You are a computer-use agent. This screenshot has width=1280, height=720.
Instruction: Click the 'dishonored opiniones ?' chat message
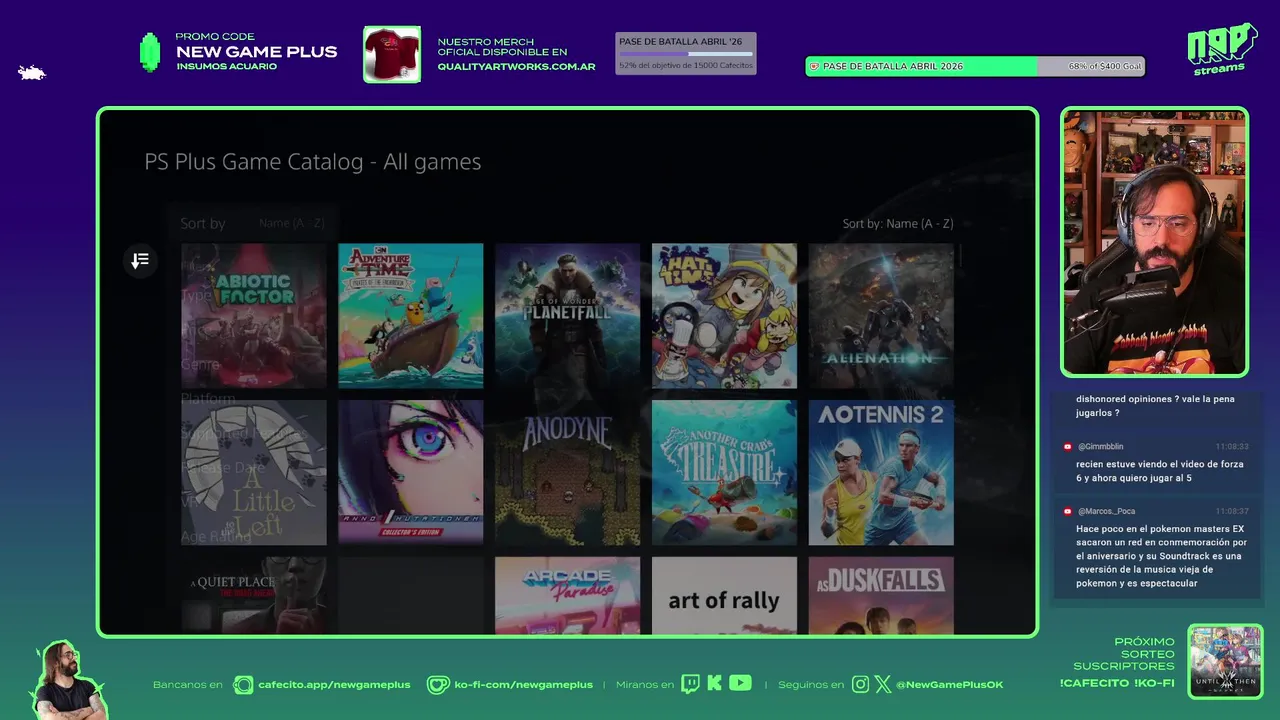[1155, 406]
